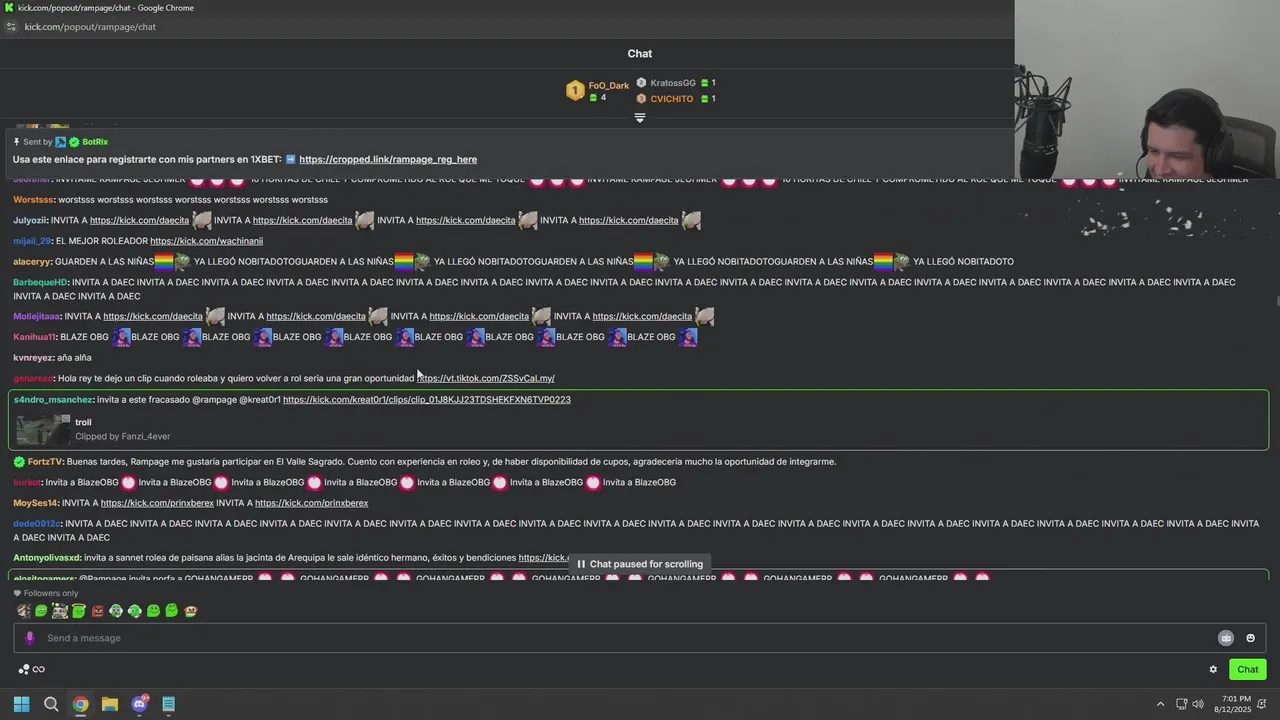Open FoO_Dark's leaderboard profile
Viewport: 1280px width, 720px height.
608,86
